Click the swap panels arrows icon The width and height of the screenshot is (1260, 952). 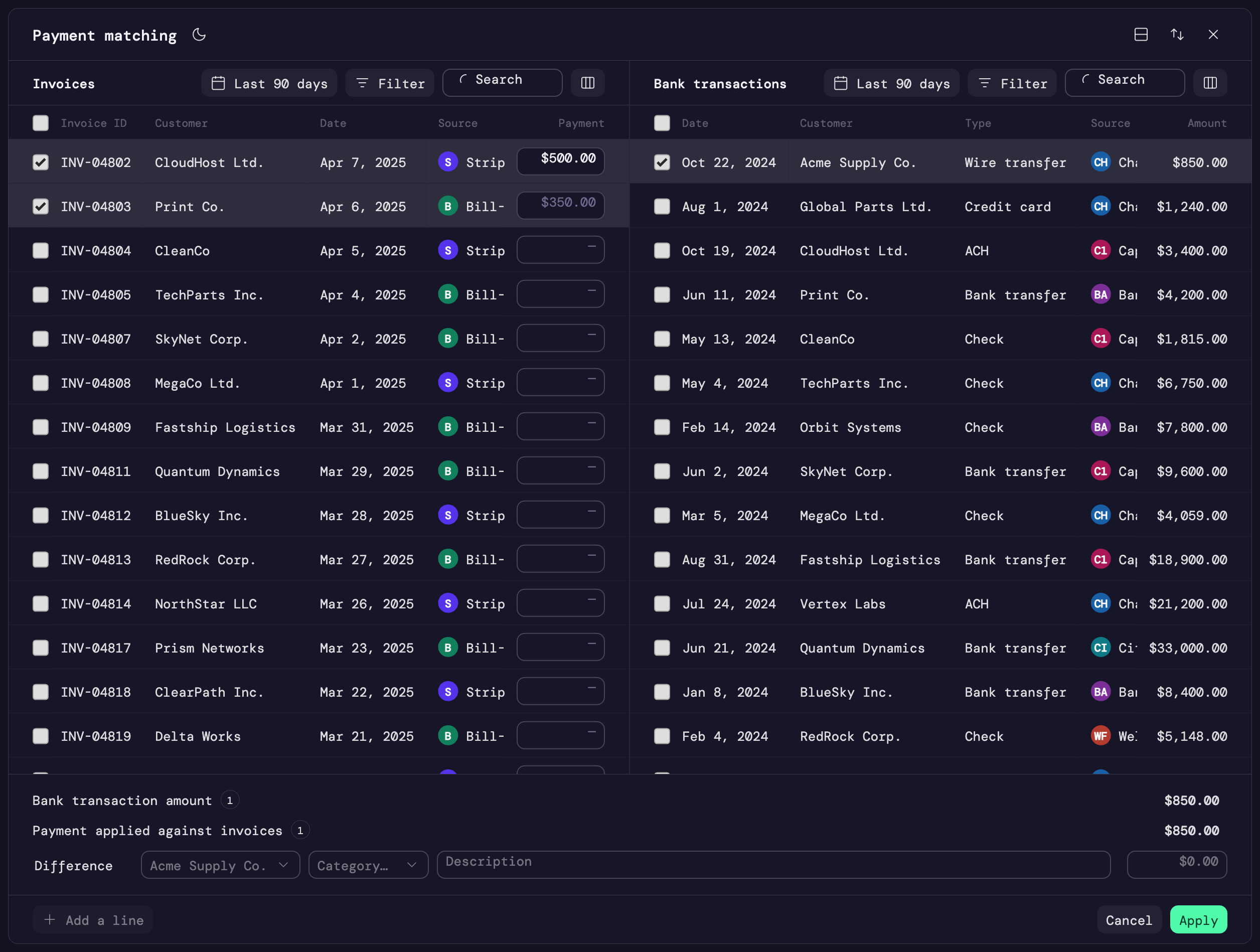(x=1177, y=35)
